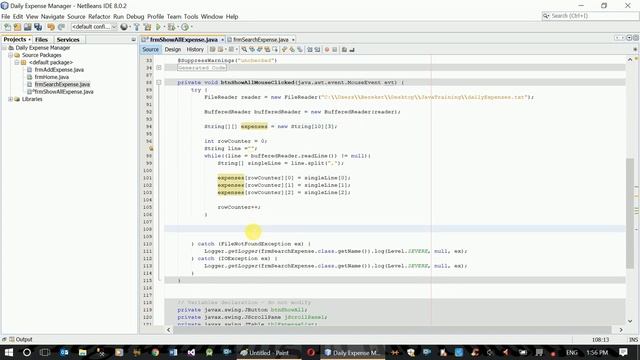Select frmShowAllExpense.java in the project tree
Viewport: 640px width, 360px height.
click(x=64, y=92)
